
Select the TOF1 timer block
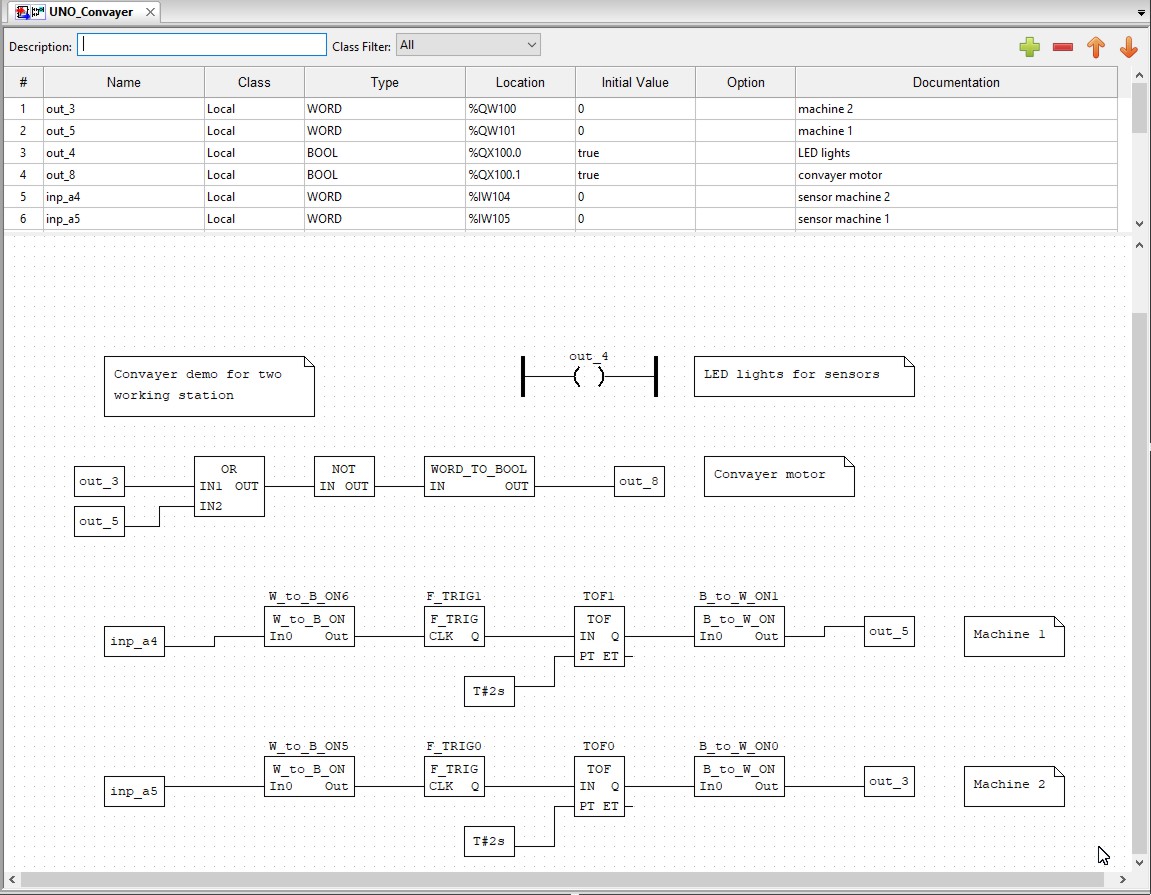(x=599, y=637)
